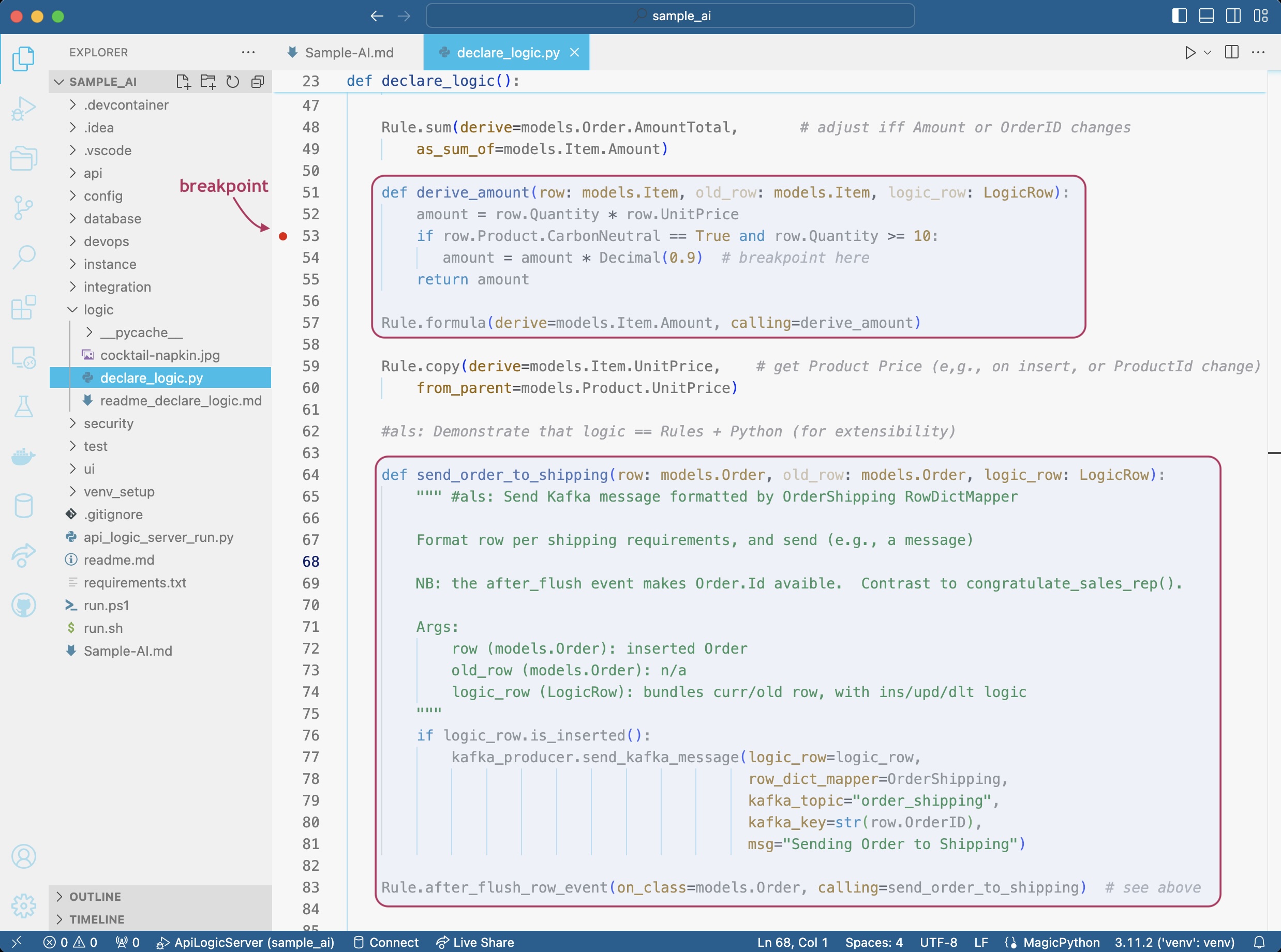The height and width of the screenshot is (952, 1281).
Task: Toggle the primary side bar layout button
Action: (x=1179, y=16)
